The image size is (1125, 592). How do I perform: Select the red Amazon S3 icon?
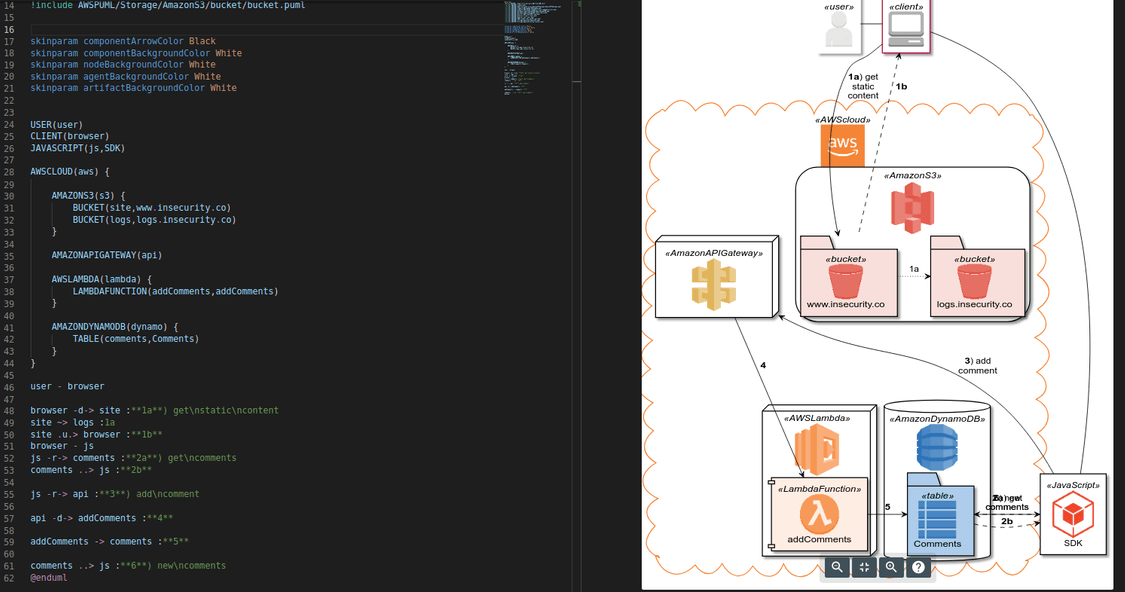[911, 205]
